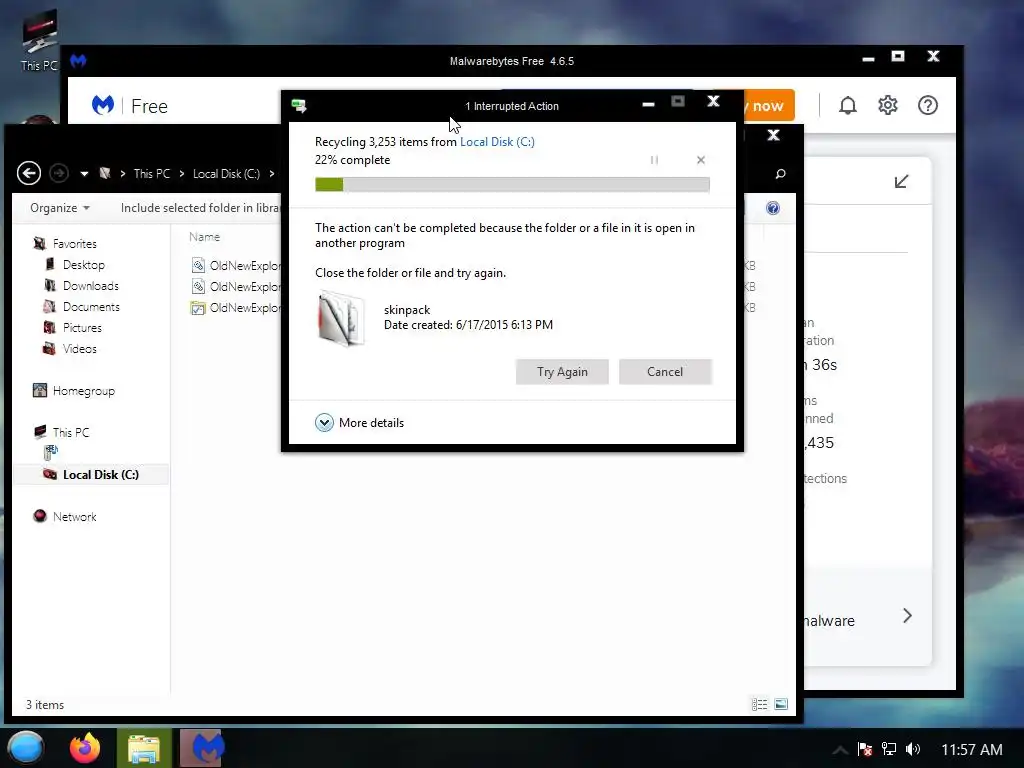Open Downloads under Favorites
1024x768 pixels.
coord(81,285)
